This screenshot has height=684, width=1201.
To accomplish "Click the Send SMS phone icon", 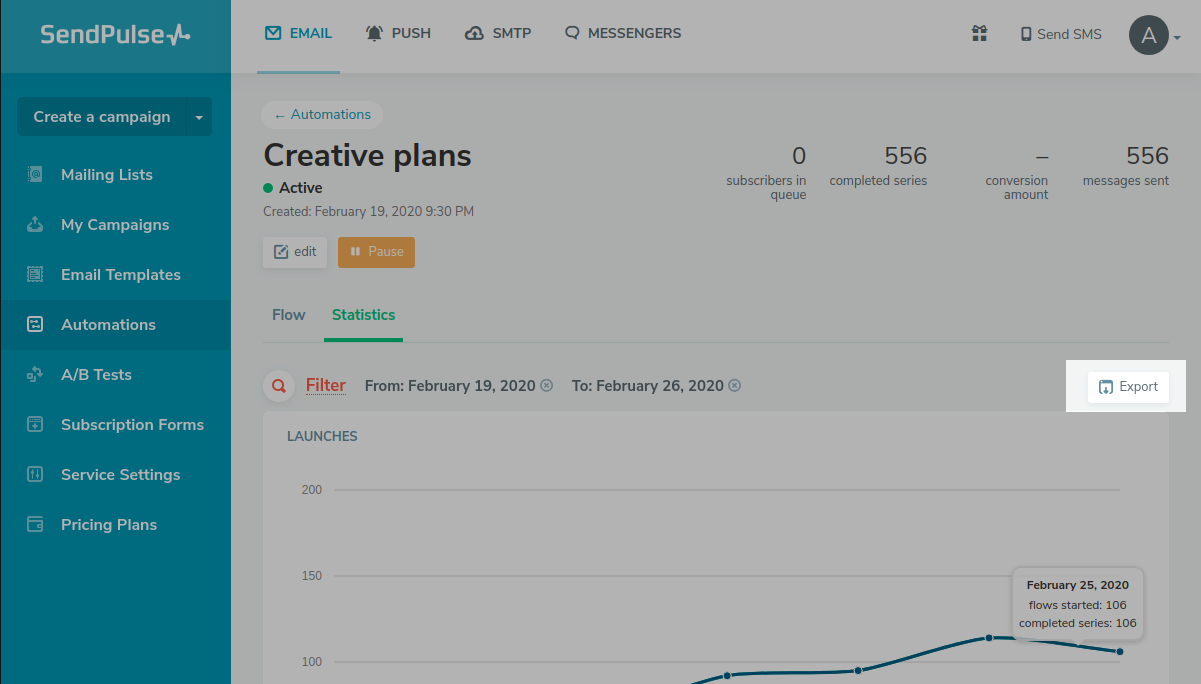I will pyautogui.click(x=1026, y=34).
